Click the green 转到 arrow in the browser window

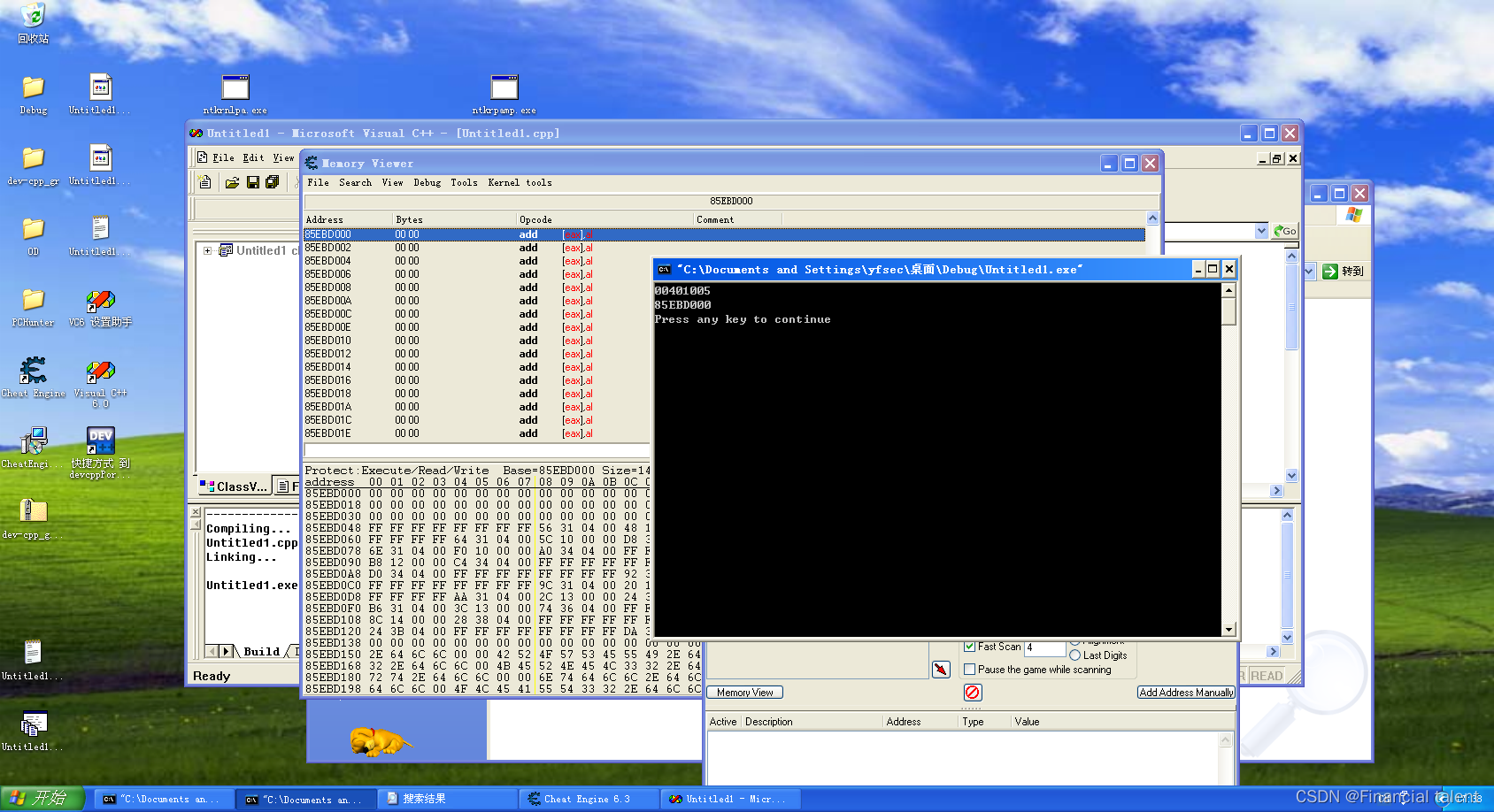tap(1329, 272)
